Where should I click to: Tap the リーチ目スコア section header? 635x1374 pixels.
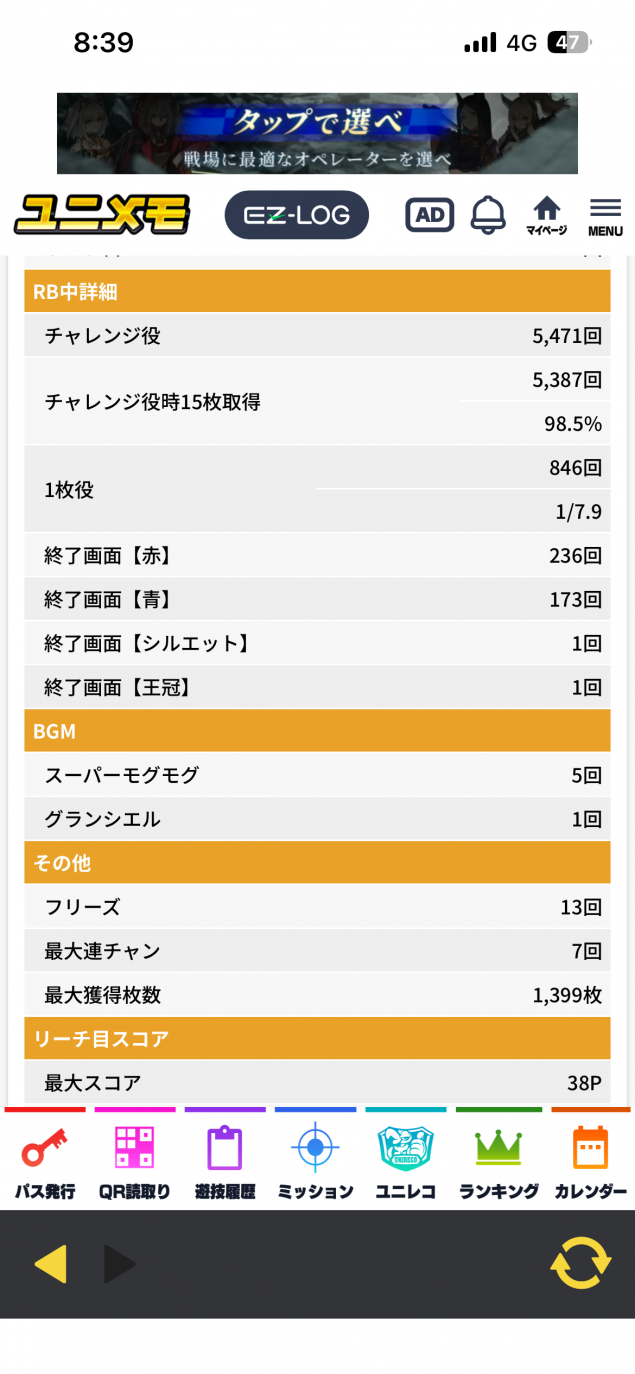317,1039
